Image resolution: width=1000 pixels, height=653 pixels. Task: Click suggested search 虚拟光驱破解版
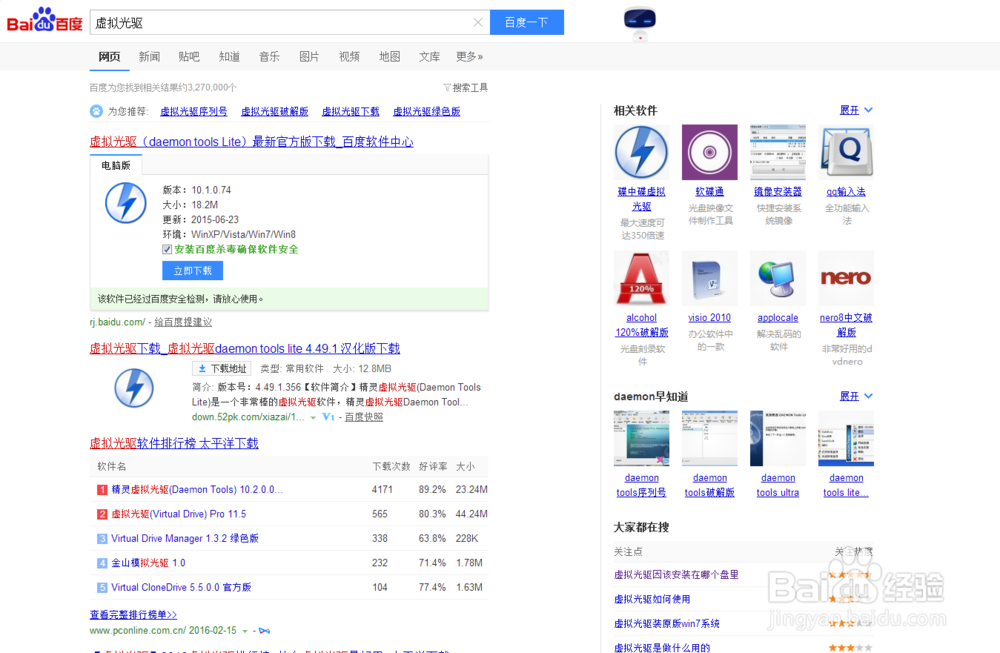tap(274, 112)
